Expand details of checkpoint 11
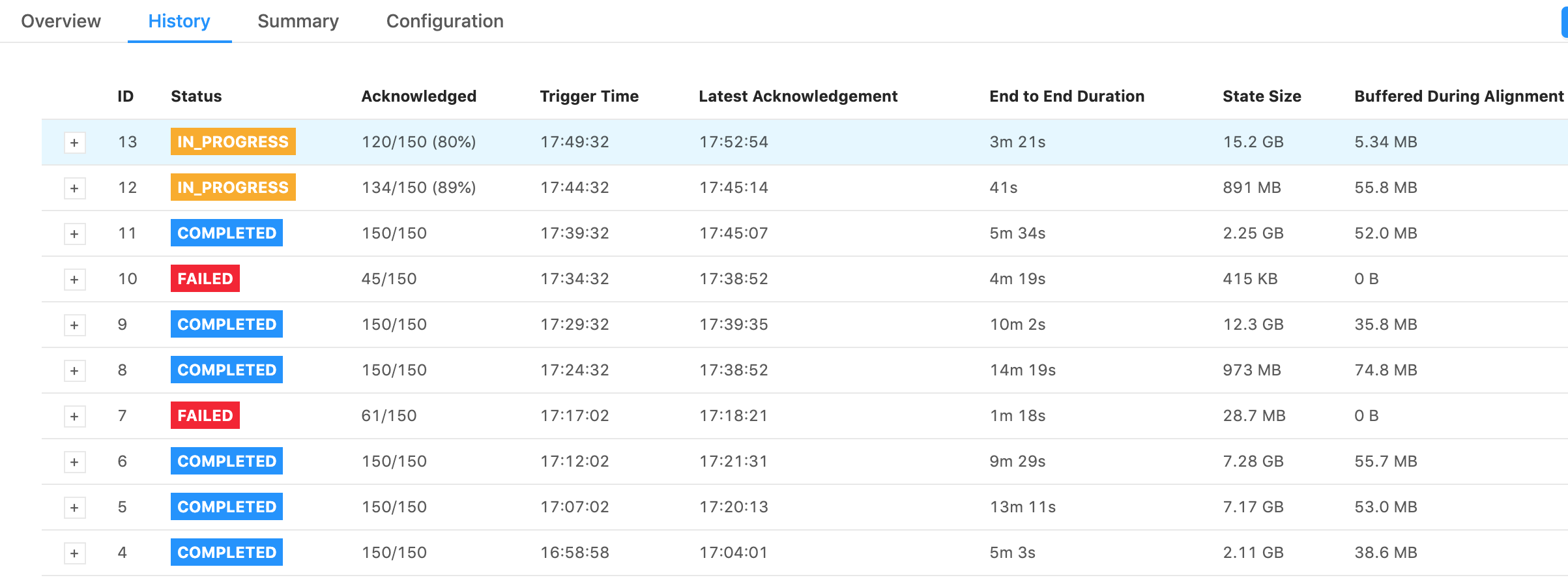Viewport: 1568px width, 584px height. pos(74,234)
